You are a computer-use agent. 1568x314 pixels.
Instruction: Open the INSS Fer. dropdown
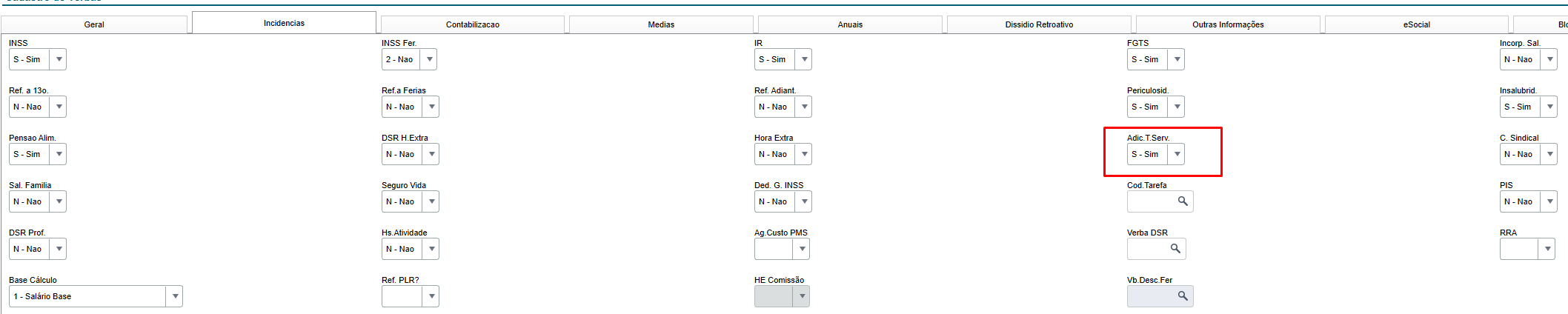point(429,59)
